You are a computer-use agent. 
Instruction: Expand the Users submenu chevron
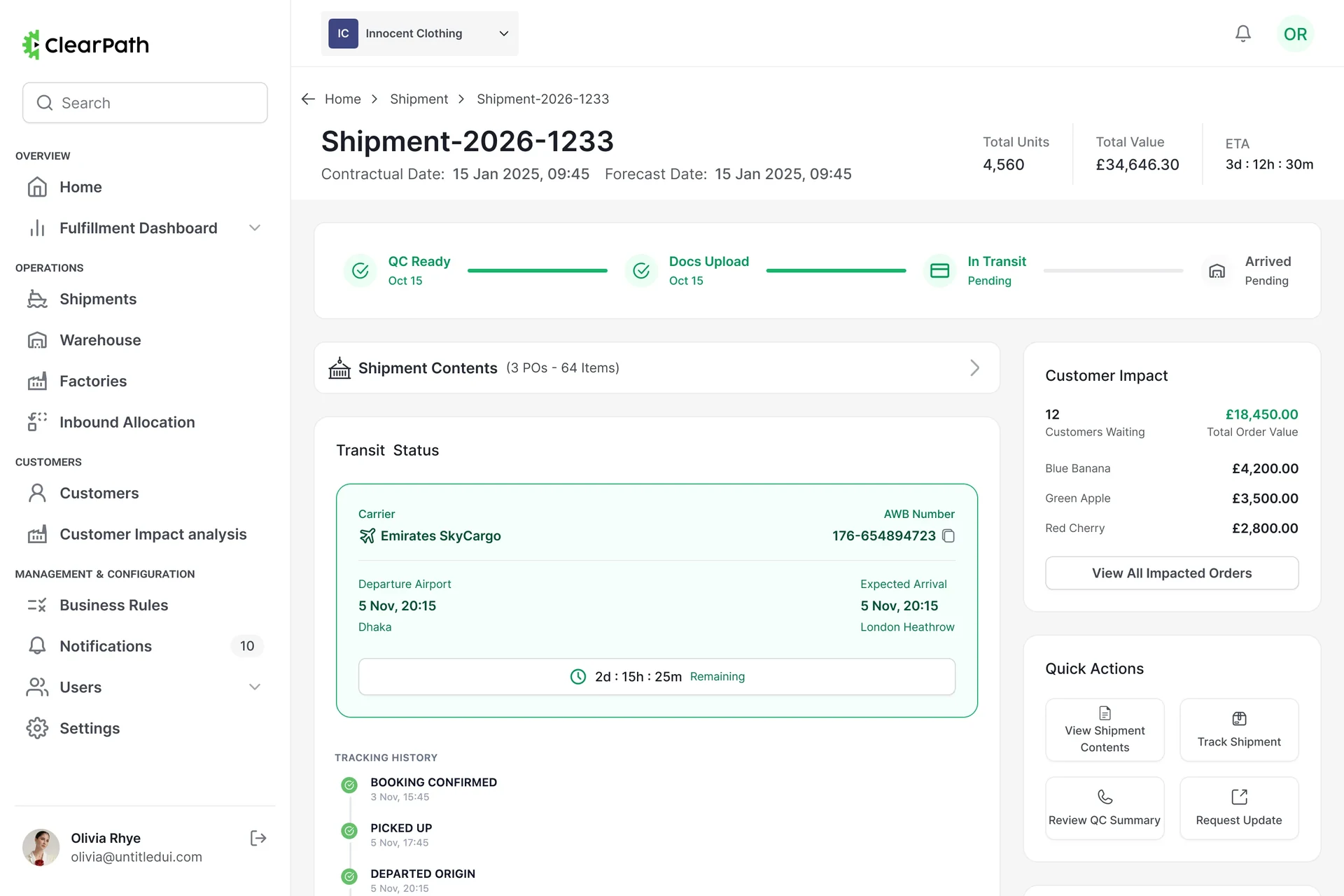255,687
